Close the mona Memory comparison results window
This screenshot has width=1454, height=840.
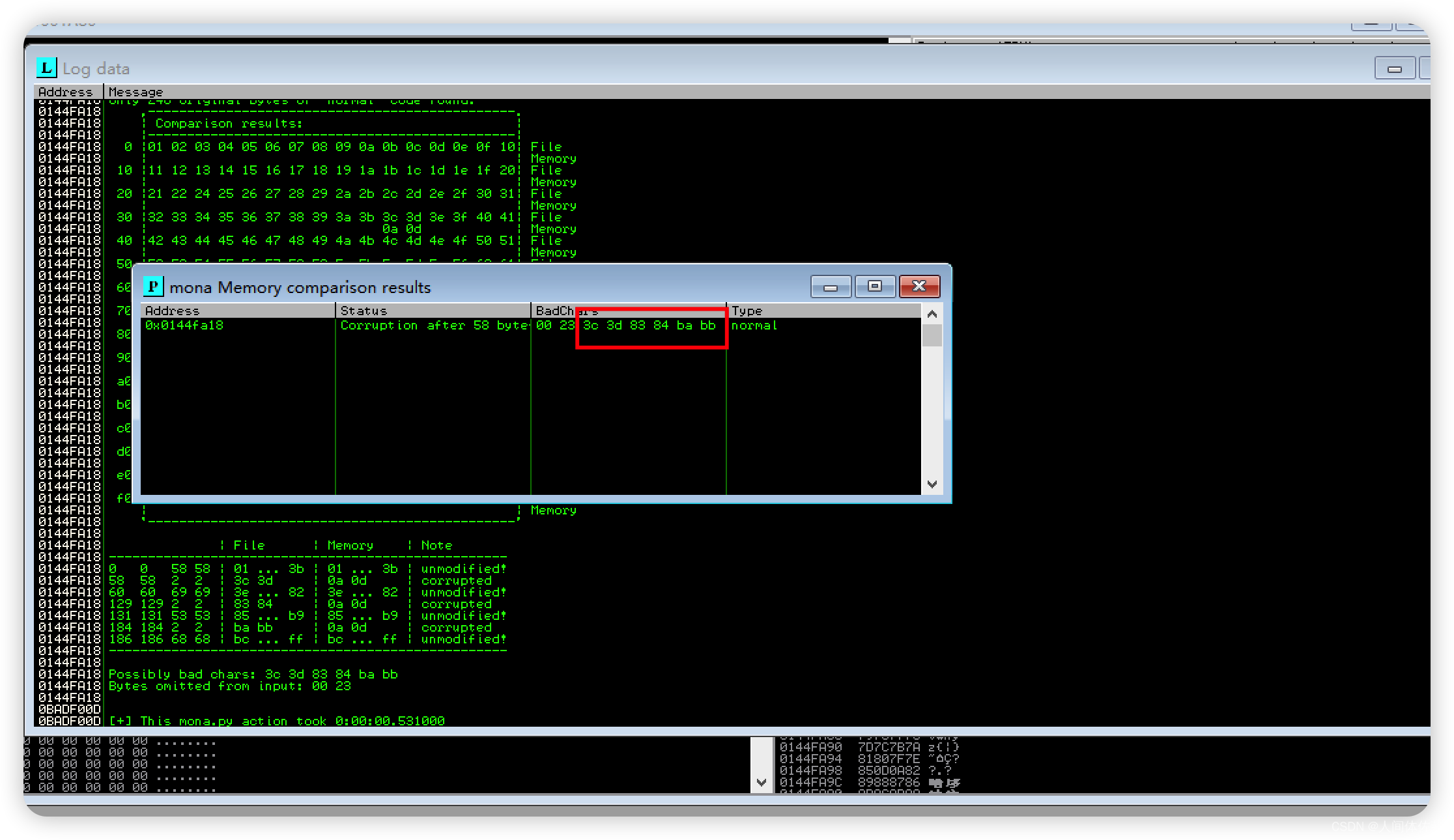coord(919,287)
